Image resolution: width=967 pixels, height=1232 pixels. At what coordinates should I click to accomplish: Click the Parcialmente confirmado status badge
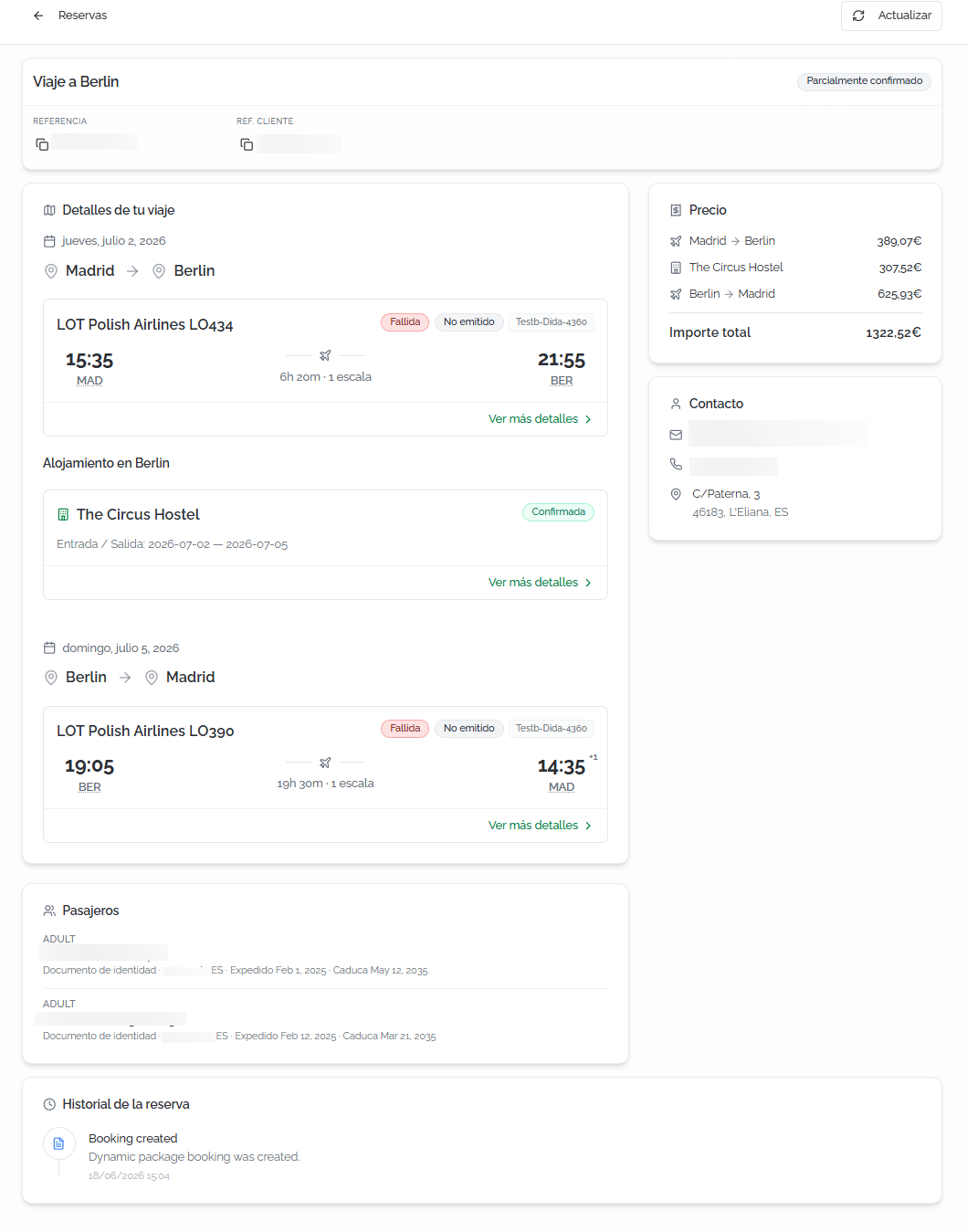tap(864, 81)
